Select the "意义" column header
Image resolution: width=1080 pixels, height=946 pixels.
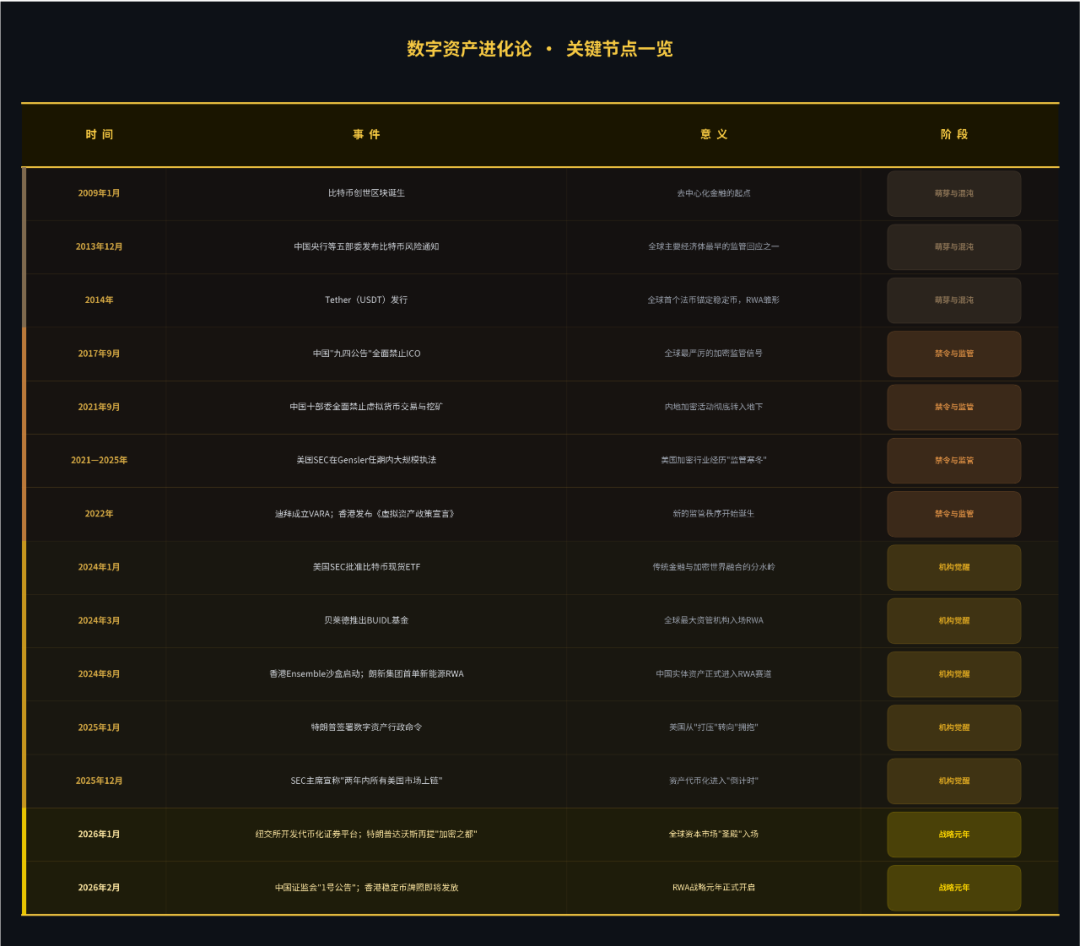(x=713, y=134)
